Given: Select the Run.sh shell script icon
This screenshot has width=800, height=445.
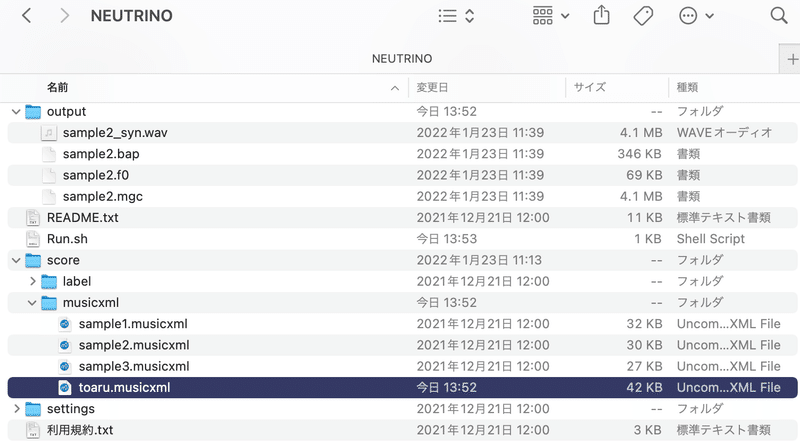Looking at the screenshot, I should point(33,239).
